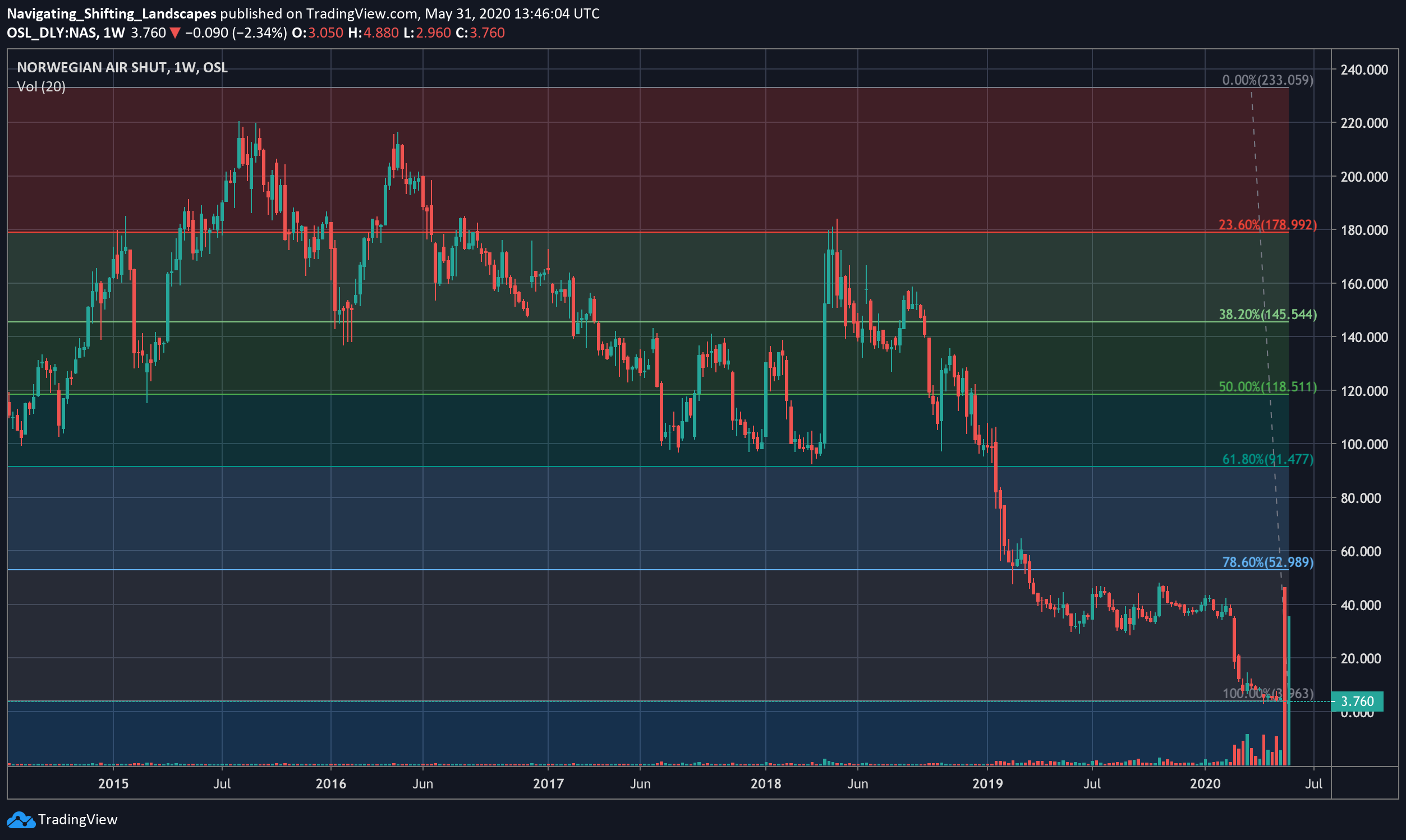Viewport: 1406px width, 840px height.
Task: Click the 23.60%(178.992) Fibonacci label
Action: point(1268,225)
